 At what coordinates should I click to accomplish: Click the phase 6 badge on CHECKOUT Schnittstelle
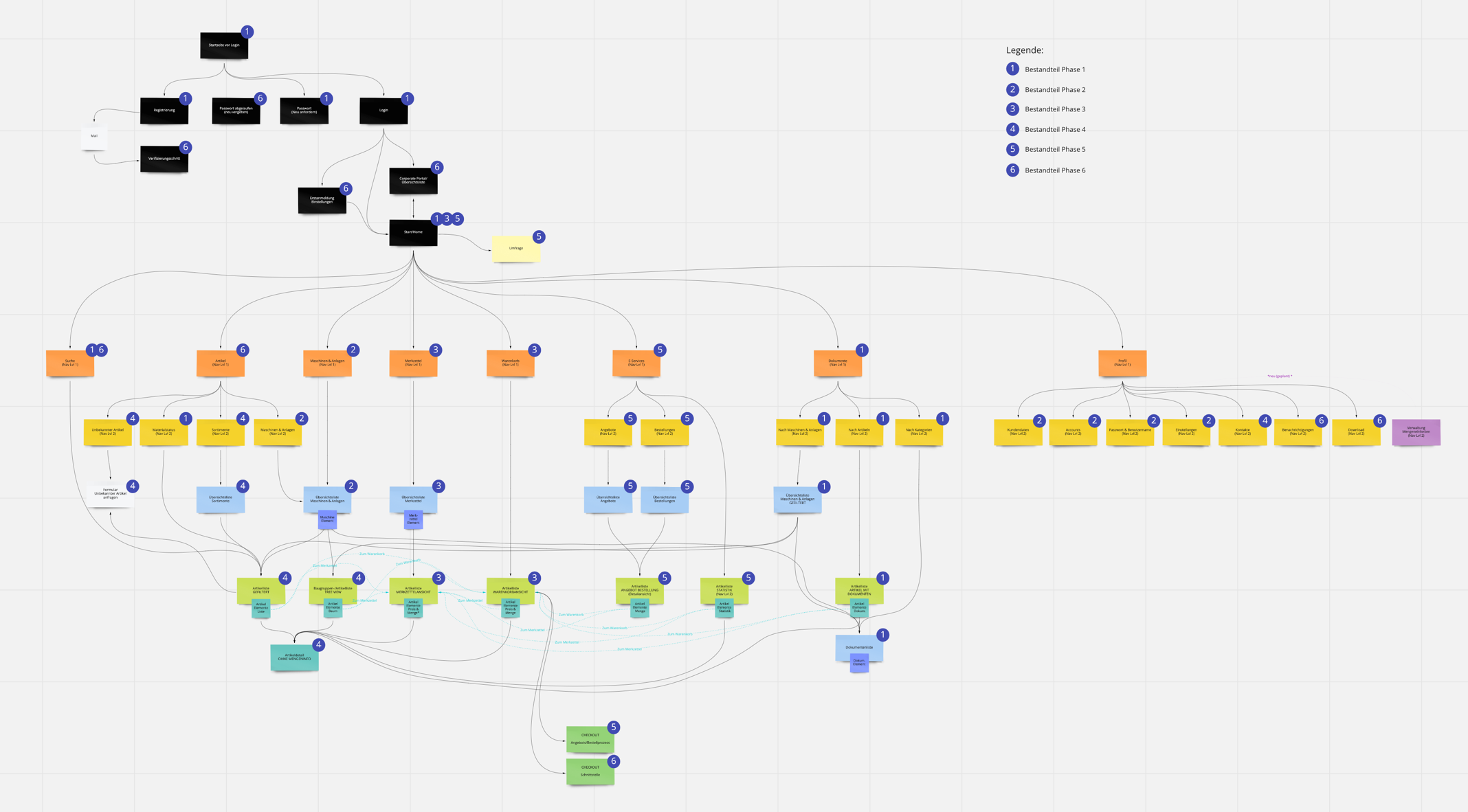613,761
